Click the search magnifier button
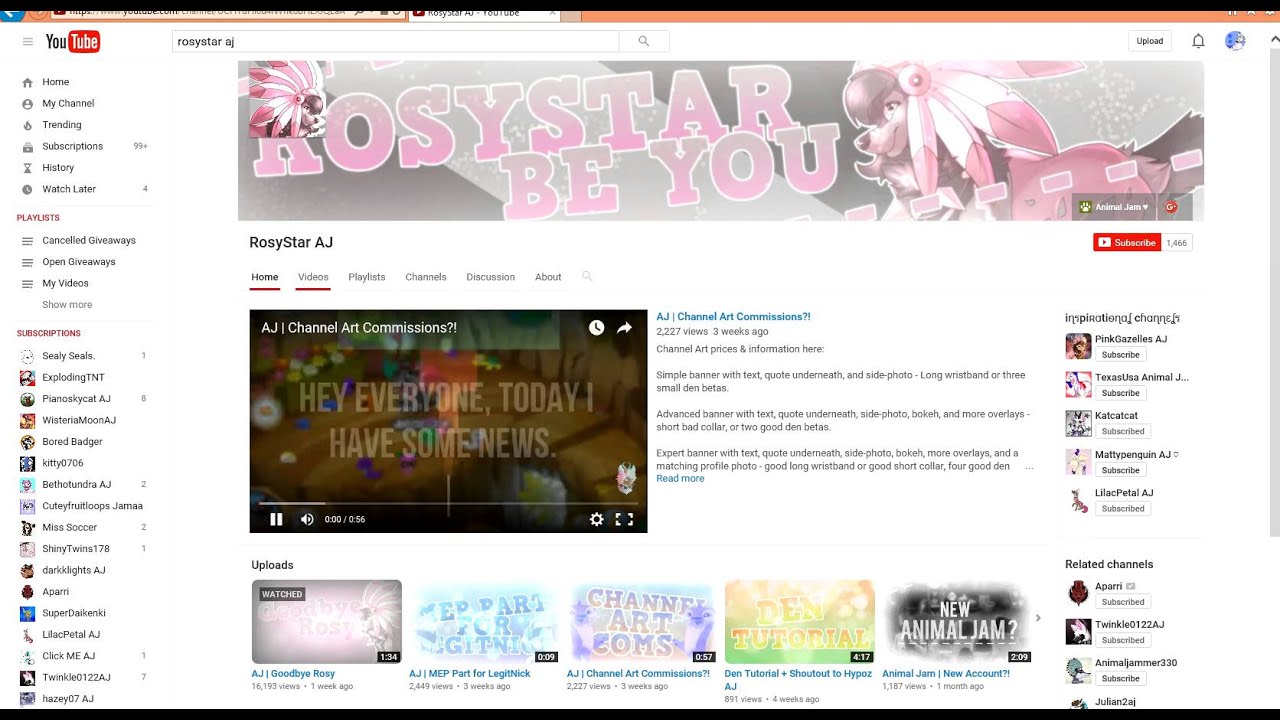 [644, 41]
